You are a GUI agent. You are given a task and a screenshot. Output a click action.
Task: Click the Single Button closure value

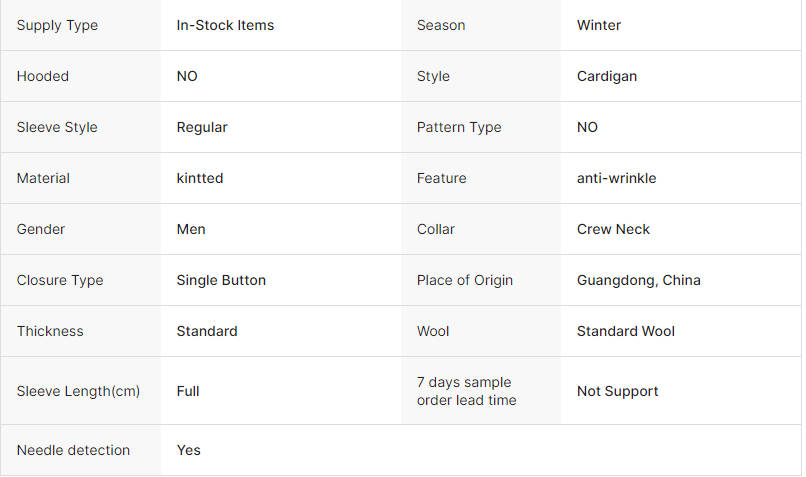pyautogui.click(x=221, y=280)
